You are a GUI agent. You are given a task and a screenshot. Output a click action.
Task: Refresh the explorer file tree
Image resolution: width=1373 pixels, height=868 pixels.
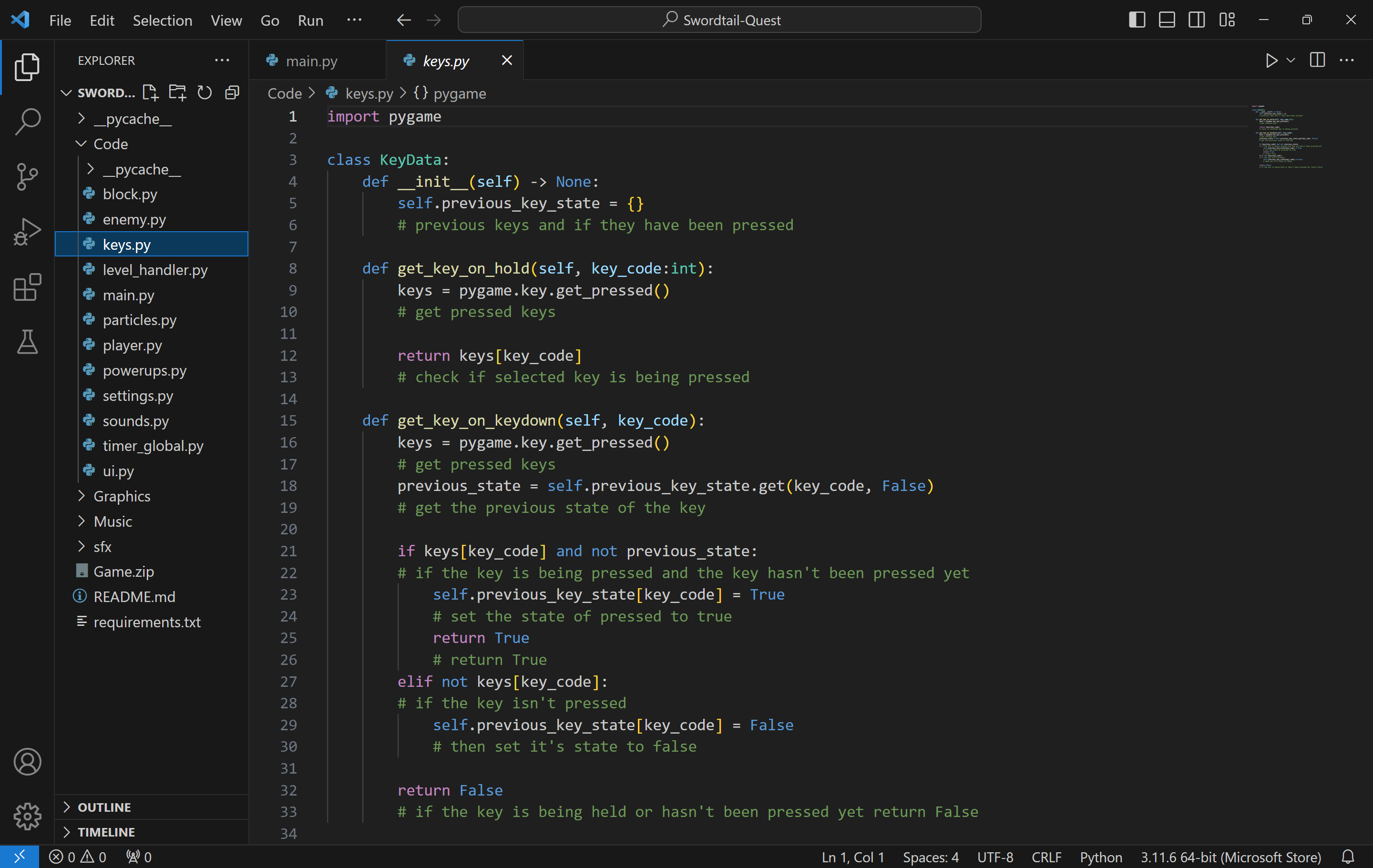pyautogui.click(x=204, y=92)
